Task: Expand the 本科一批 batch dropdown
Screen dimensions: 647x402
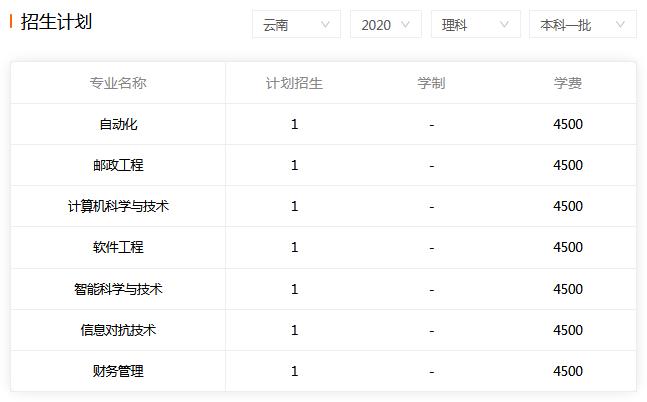Action: click(x=583, y=25)
